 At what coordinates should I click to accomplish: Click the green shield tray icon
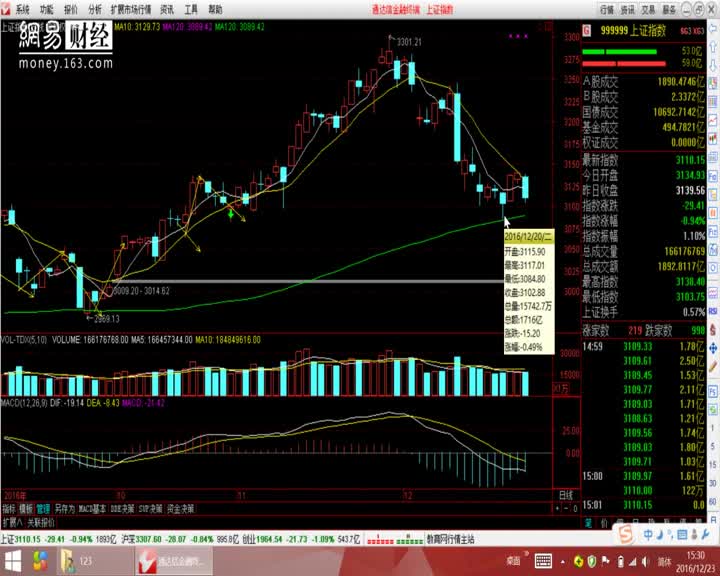coord(592,561)
